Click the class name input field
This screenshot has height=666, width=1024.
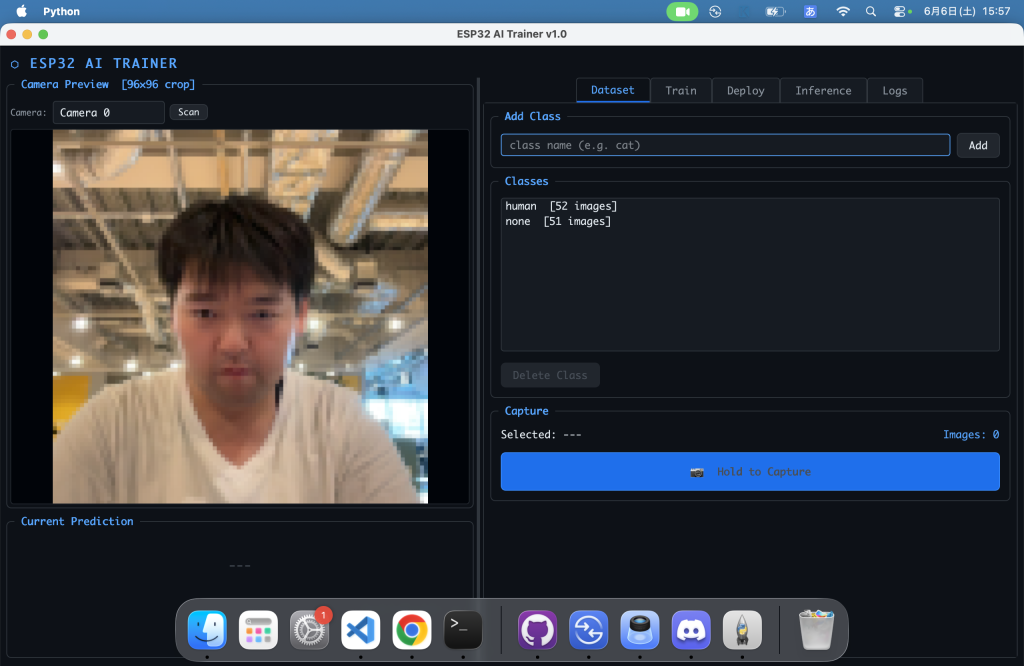(x=725, y=145)
